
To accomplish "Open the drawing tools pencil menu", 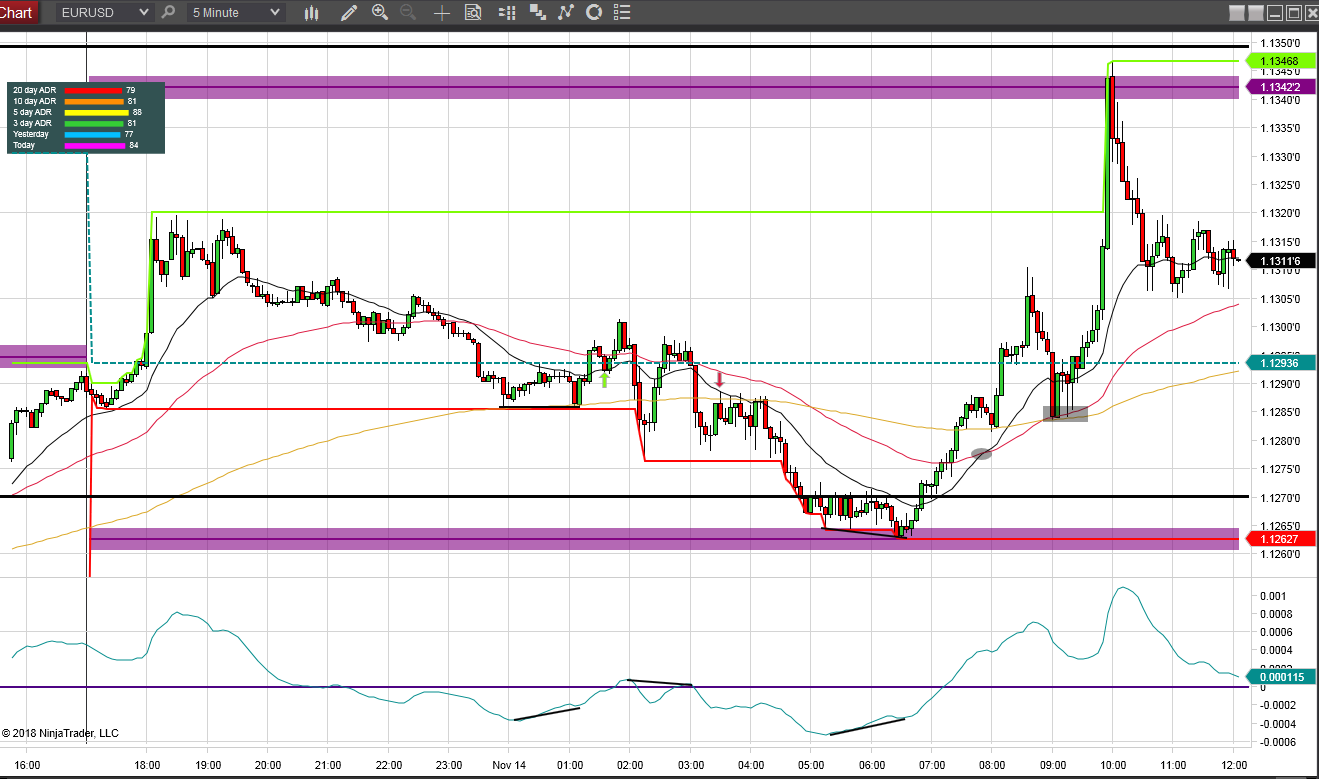I will 348,13.
